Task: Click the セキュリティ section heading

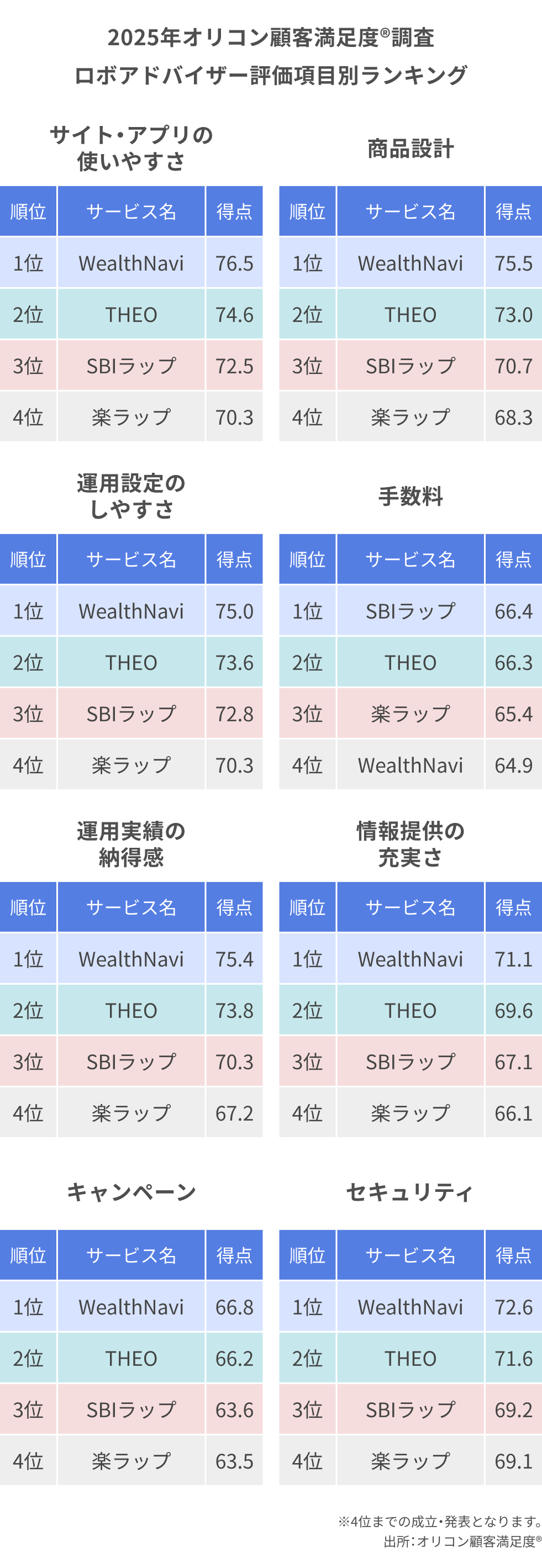Action: [x=411, y=1192]
